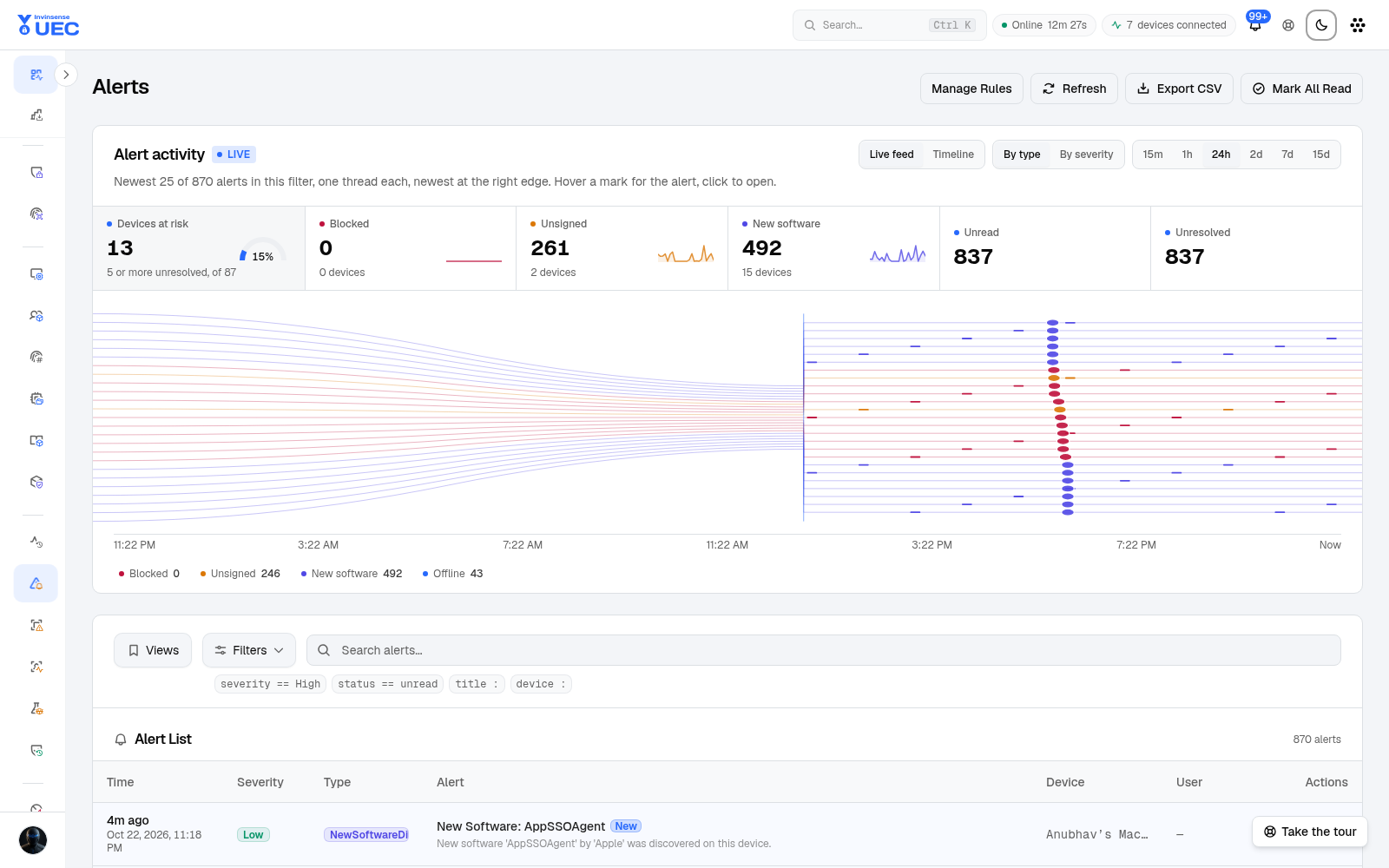
Task: Open the sidebar shield-with-clock icon
Action: pyautogui.click(x=36, y=750)
